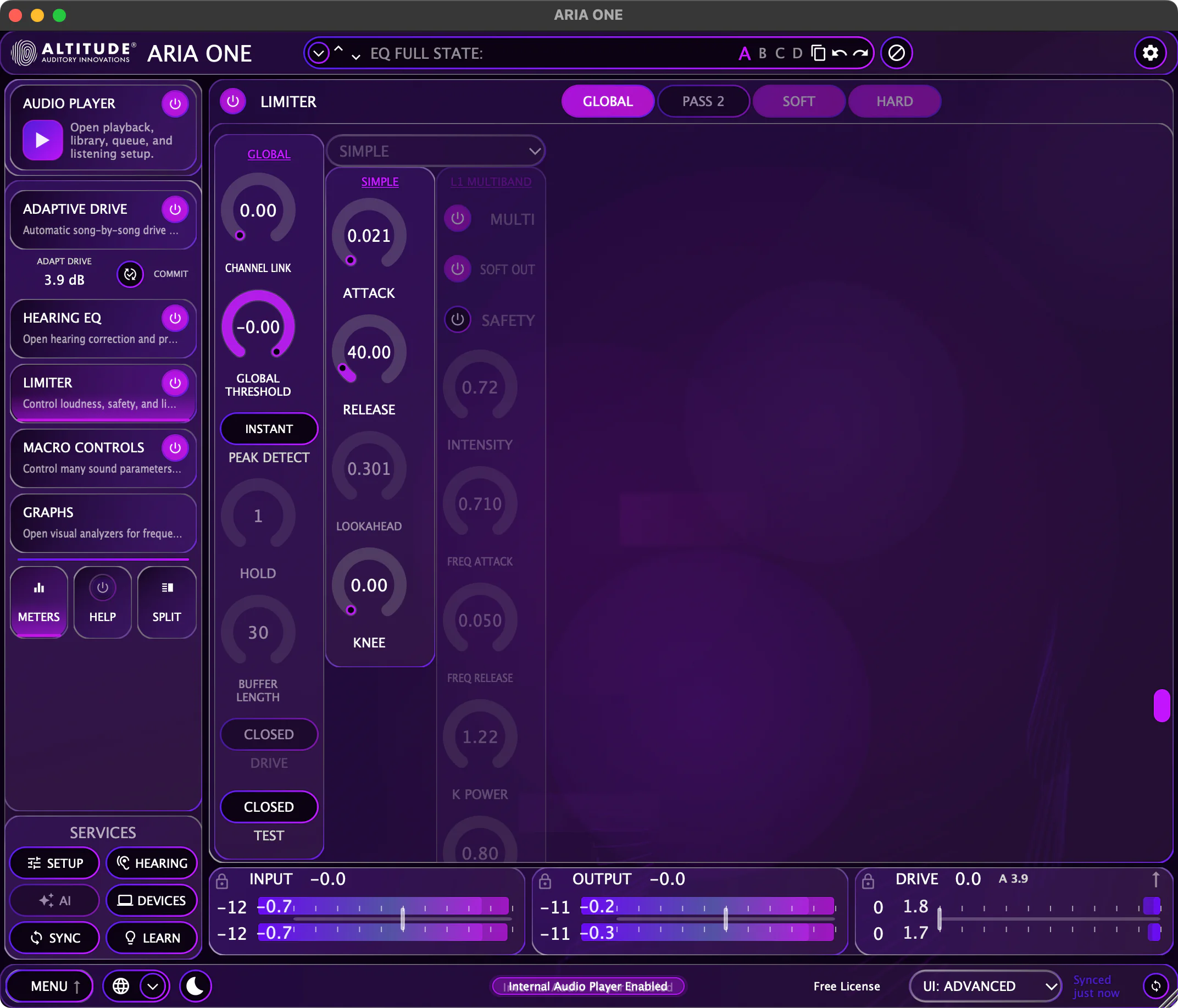Open the Meters panel
The height and width of the screenshot is (1008, 1178).
click(38, 602)
